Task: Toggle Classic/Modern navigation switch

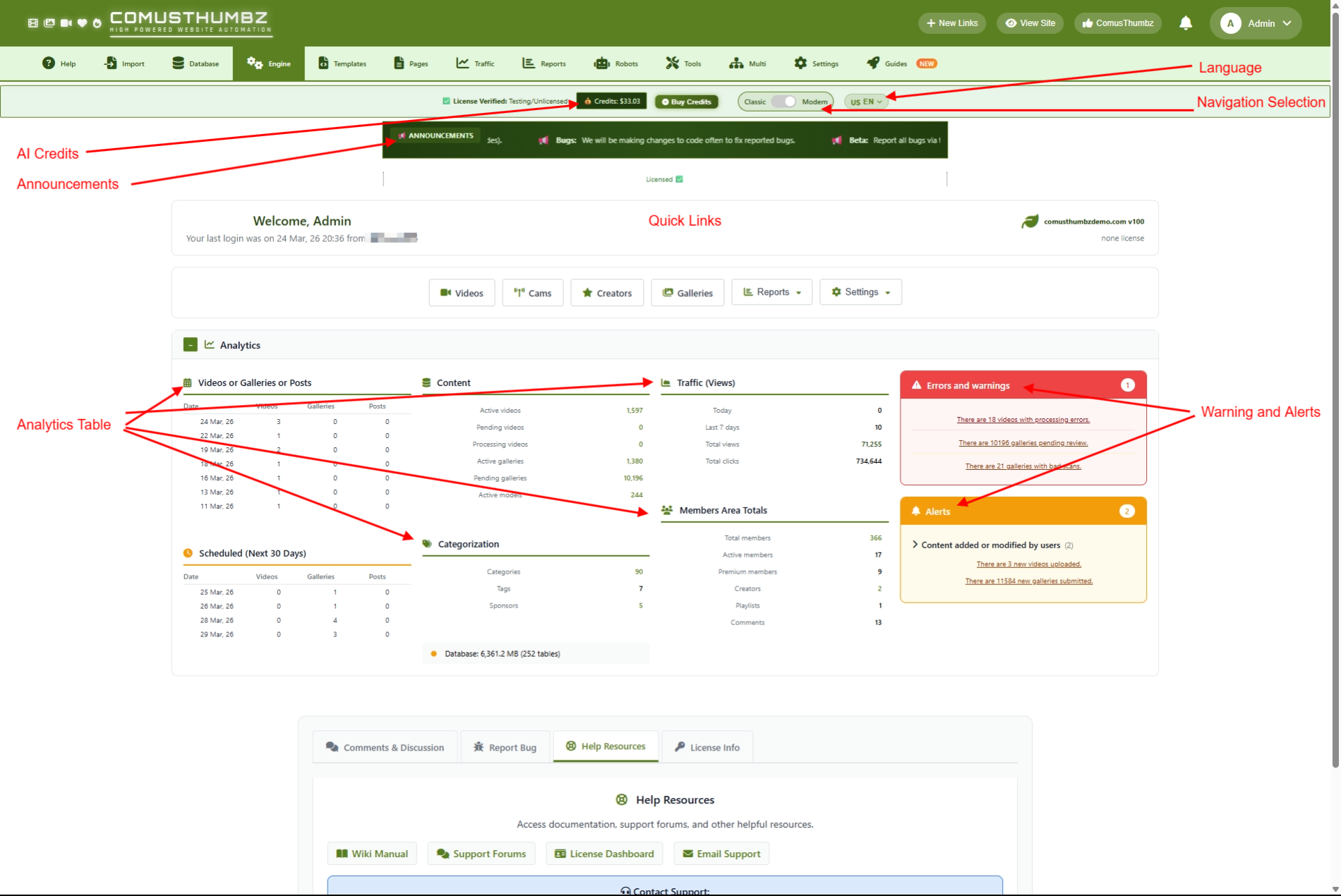Action: tap(783, 102)
